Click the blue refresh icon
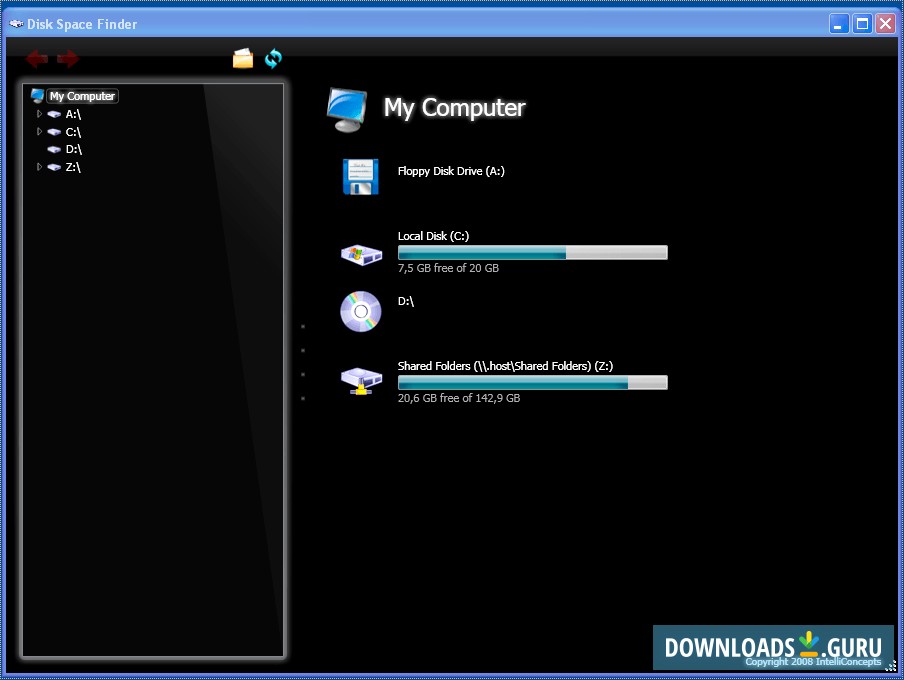 pos(273,58)
